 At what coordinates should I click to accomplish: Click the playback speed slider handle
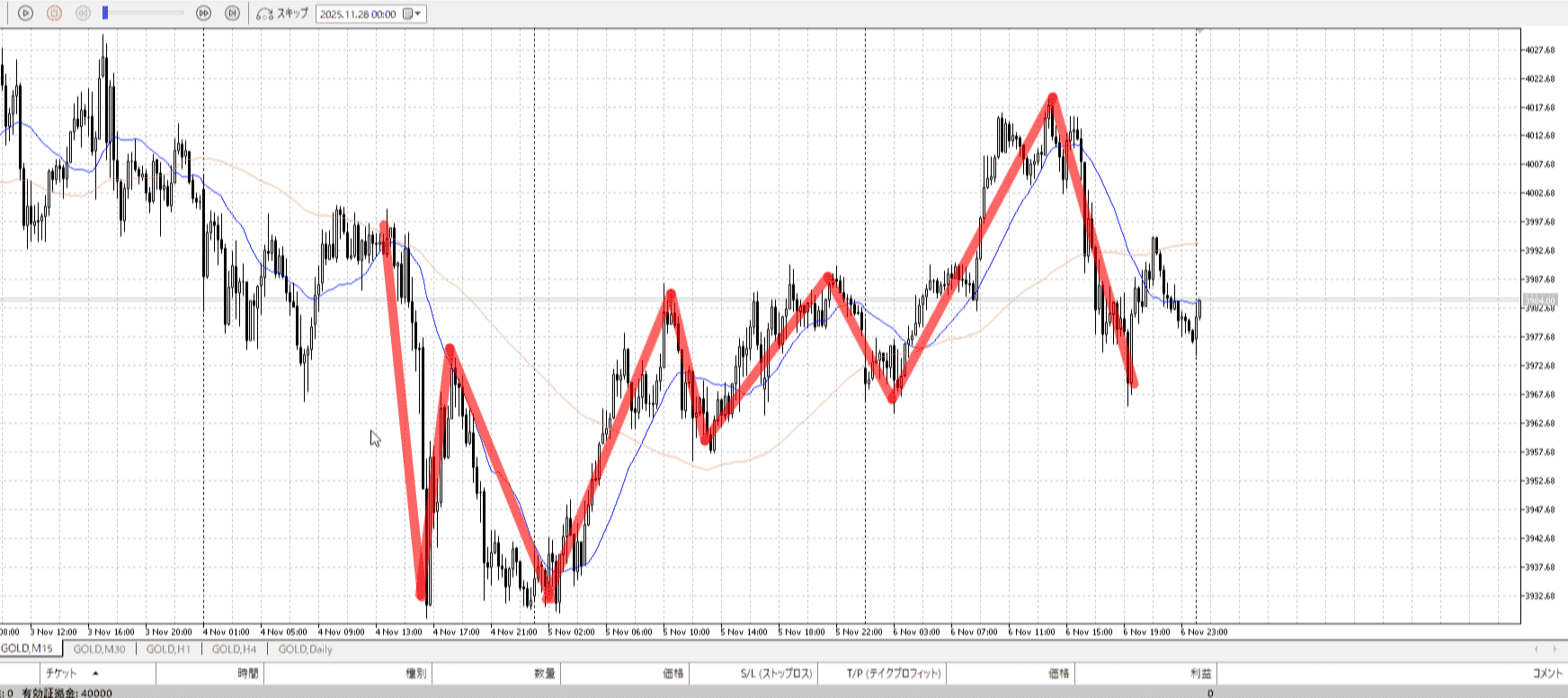click(105, 13)
